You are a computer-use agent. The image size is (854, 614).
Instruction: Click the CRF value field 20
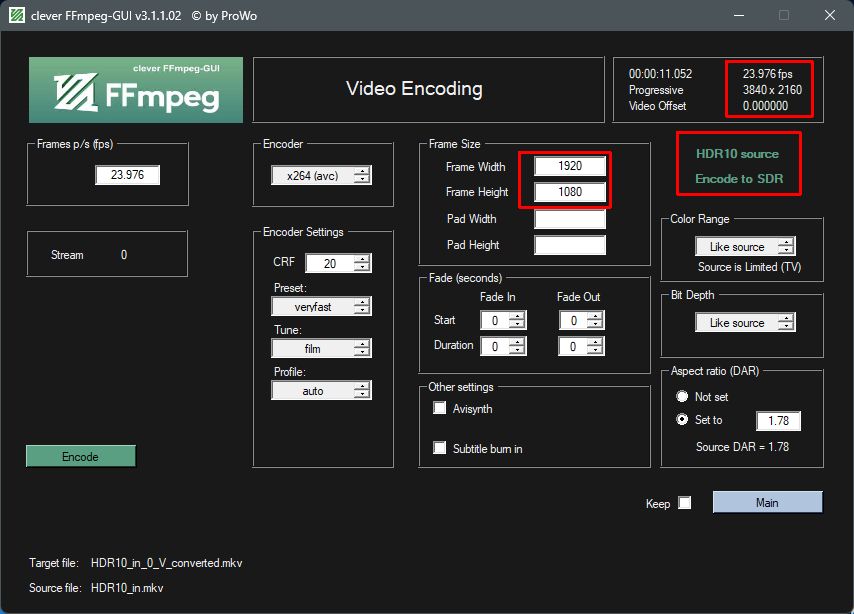pos(330,263)
